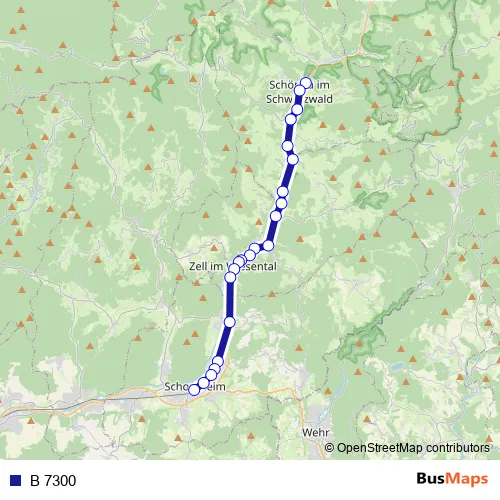500x500 pixels.
Task: Click the northernmost stop marker in Schönau
Action: pyautogui.click(x=306, y=82)
